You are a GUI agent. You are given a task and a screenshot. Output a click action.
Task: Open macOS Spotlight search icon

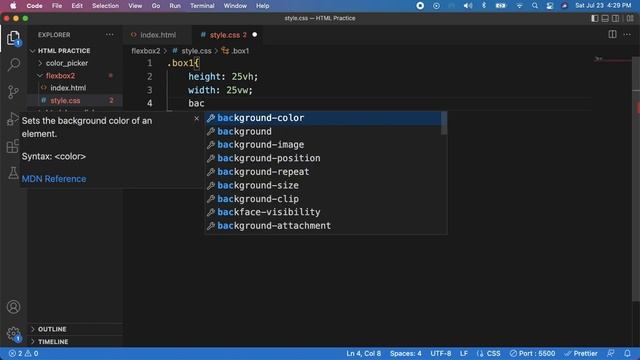click(x=535, y=6)
